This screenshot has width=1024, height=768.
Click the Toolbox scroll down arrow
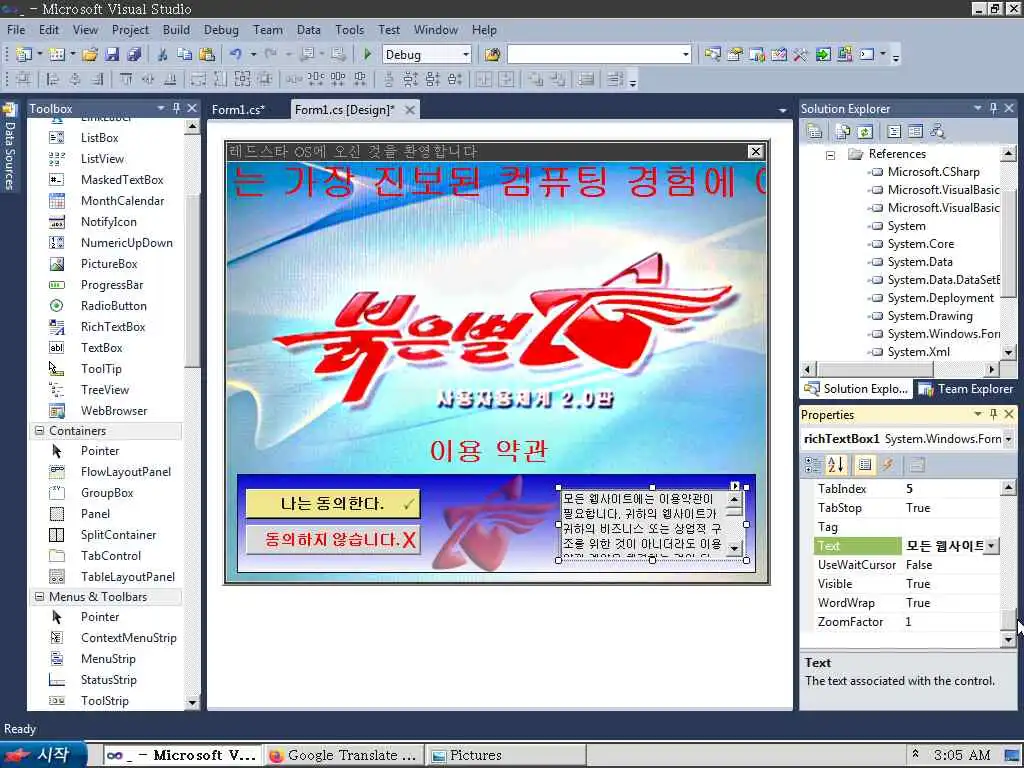click(192, 703)
